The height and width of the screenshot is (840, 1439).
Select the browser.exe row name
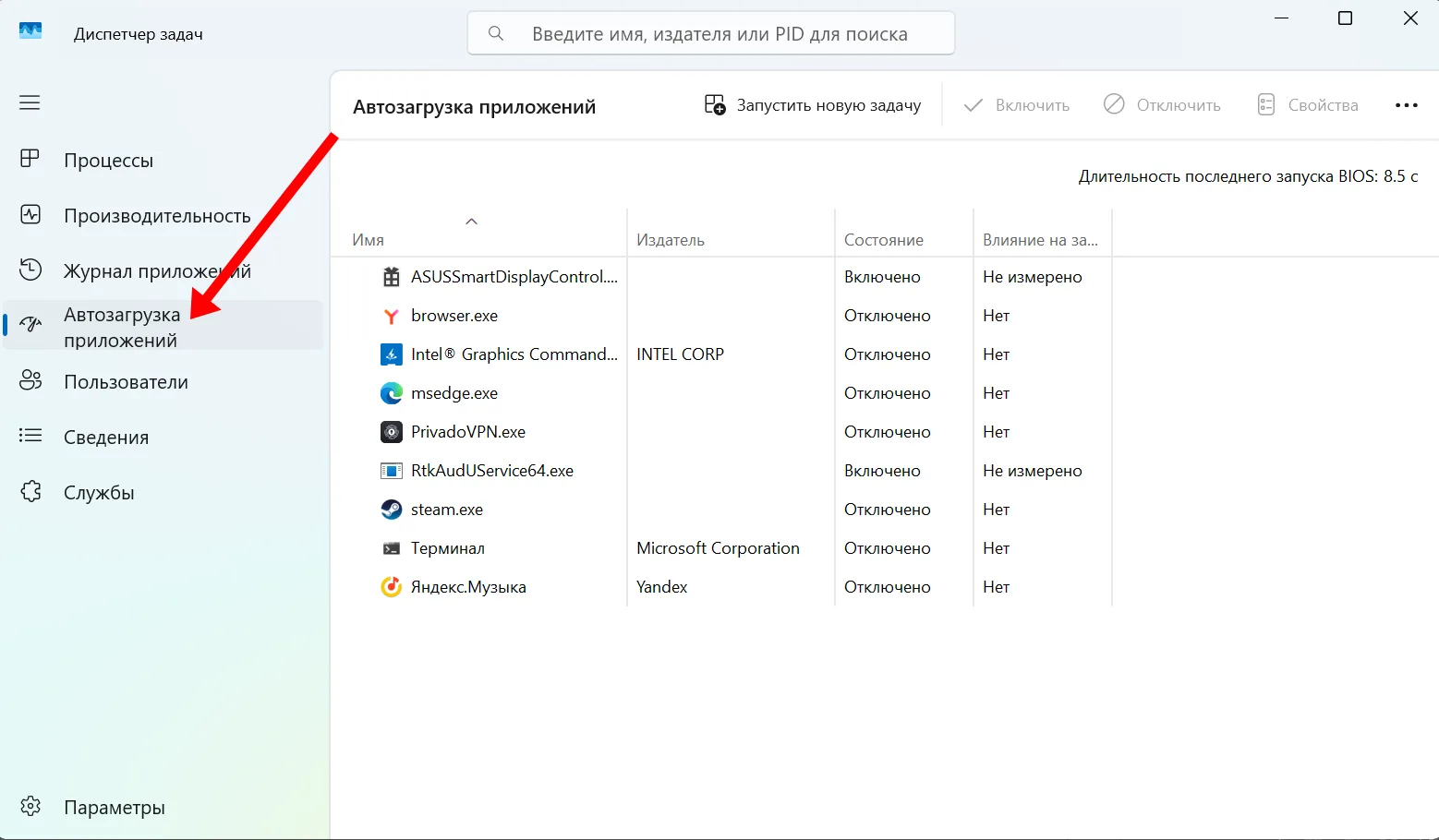coord(454,316)
